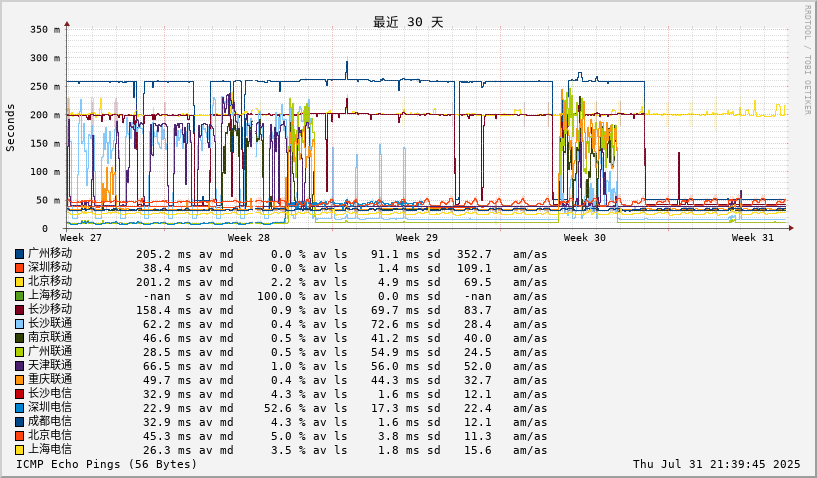The height and width of the screenshot is (478, 817).
Task: Click the 北京移动 legend color swatch
Action: (x=19, y=282)
